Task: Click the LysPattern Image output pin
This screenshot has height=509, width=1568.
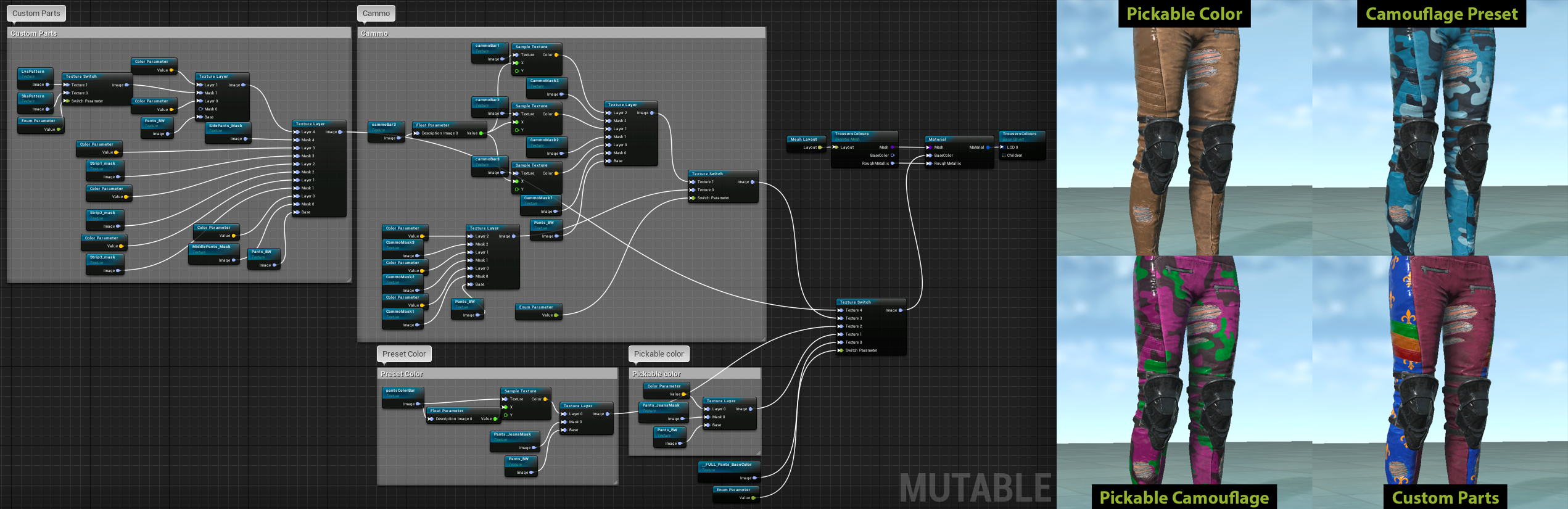Action: 47,85
